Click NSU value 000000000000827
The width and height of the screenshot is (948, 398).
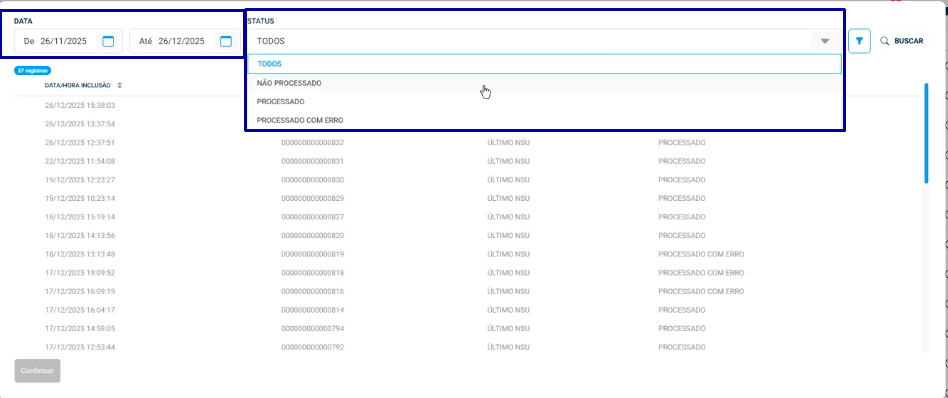tap(313, 217)
